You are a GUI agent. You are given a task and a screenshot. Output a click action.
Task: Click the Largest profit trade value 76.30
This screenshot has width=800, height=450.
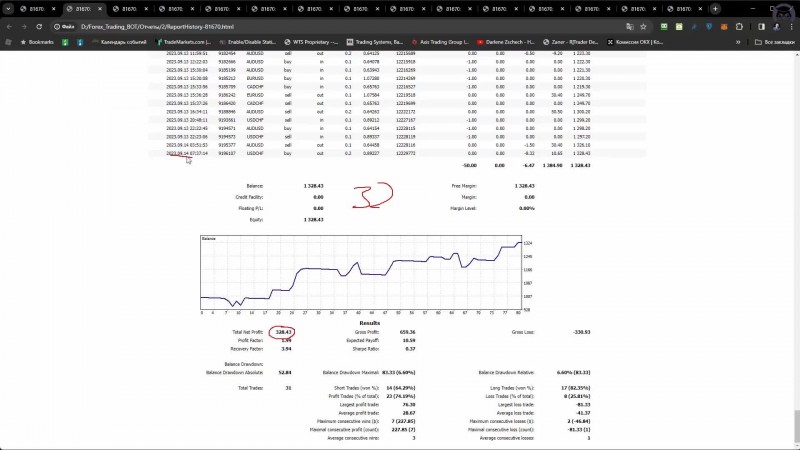pyautogui.click(x=409, y=405)
